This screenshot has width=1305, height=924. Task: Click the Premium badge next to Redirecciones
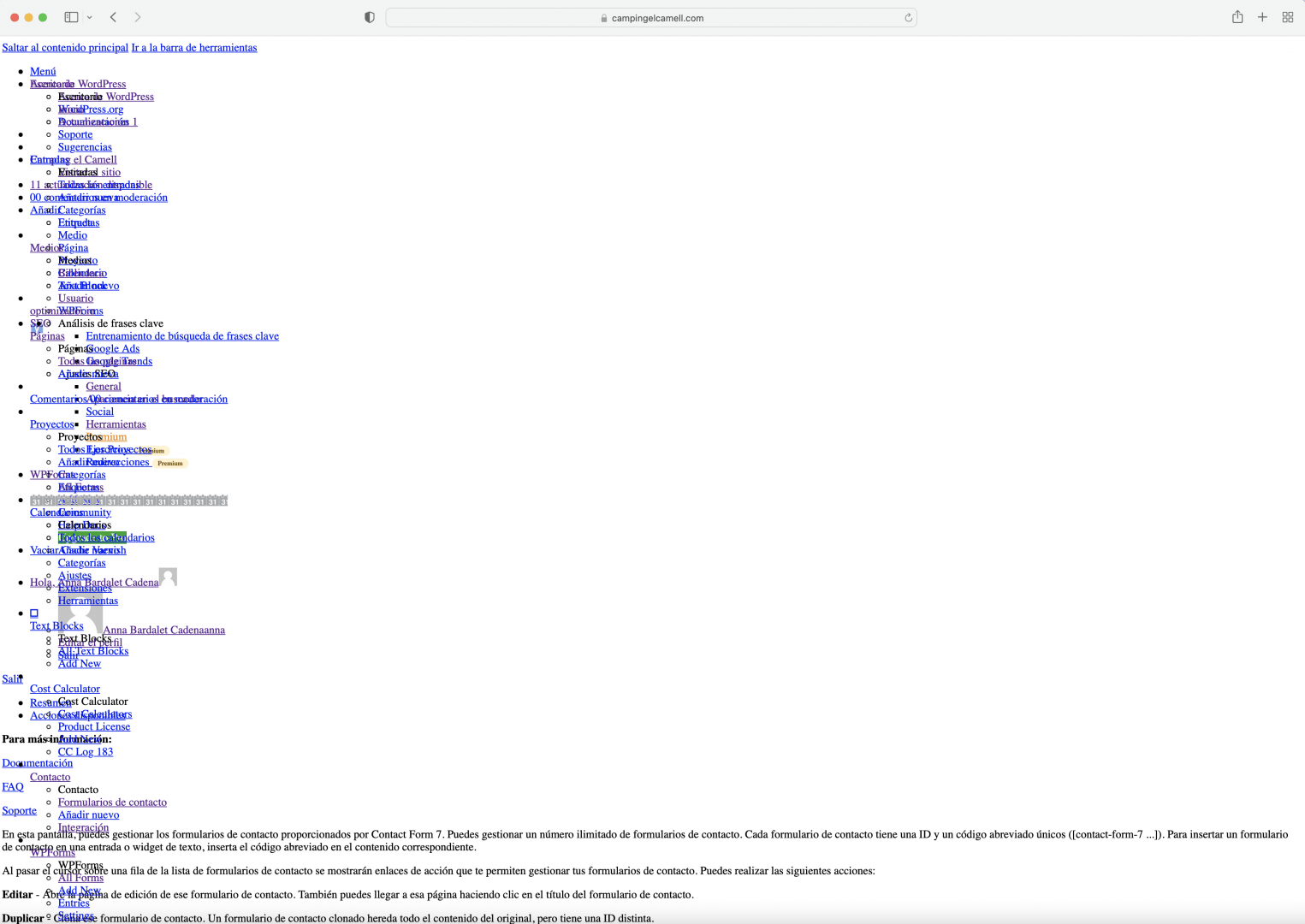170,463
